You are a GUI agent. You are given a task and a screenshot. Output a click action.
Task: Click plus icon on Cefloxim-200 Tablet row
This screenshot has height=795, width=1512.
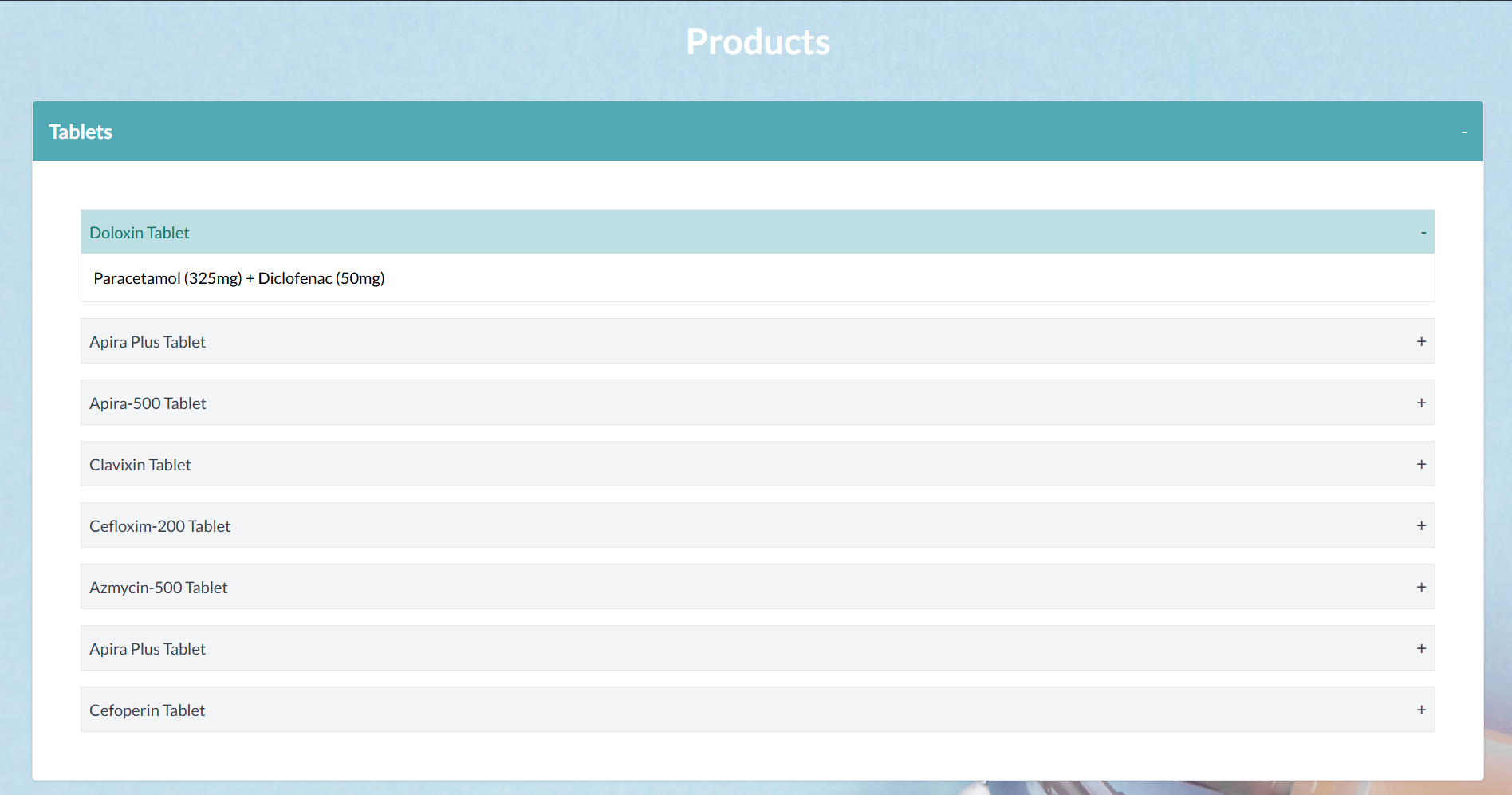(1421, 526)
